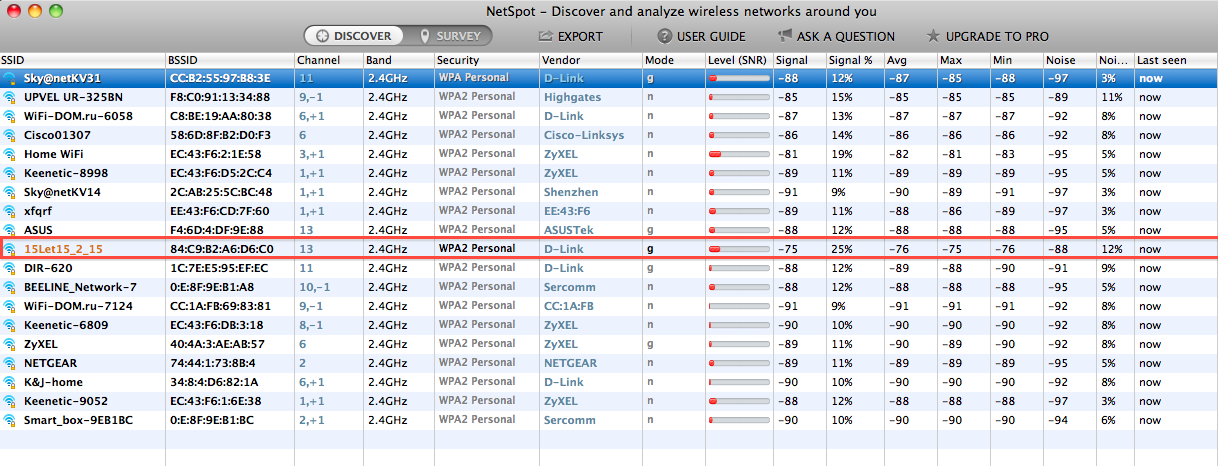This screenshot has width=1218, height=466.
Task: Click Wi-Fi icon of Smart_box-9EB1BC row
Action: [10, 420]
